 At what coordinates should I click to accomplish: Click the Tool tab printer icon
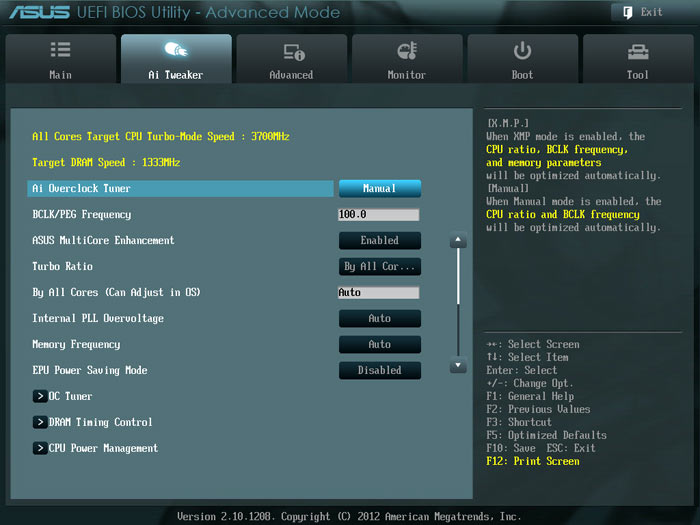[638, 51]
